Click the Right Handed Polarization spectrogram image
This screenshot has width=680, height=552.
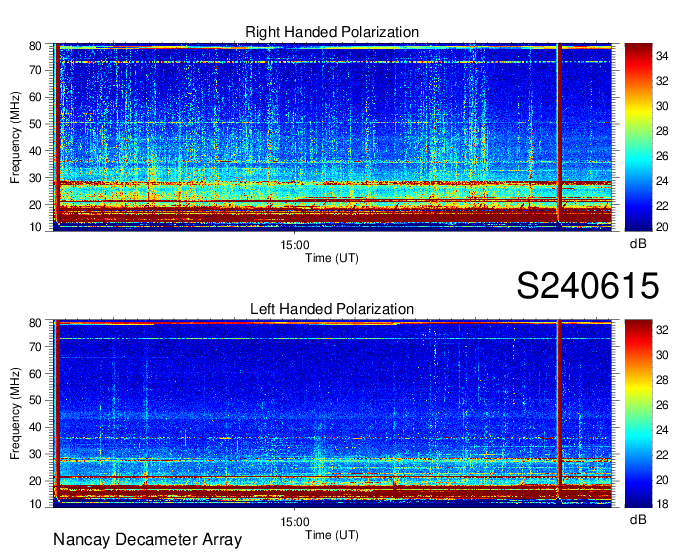pyautogui.click(x=333, y=137)
